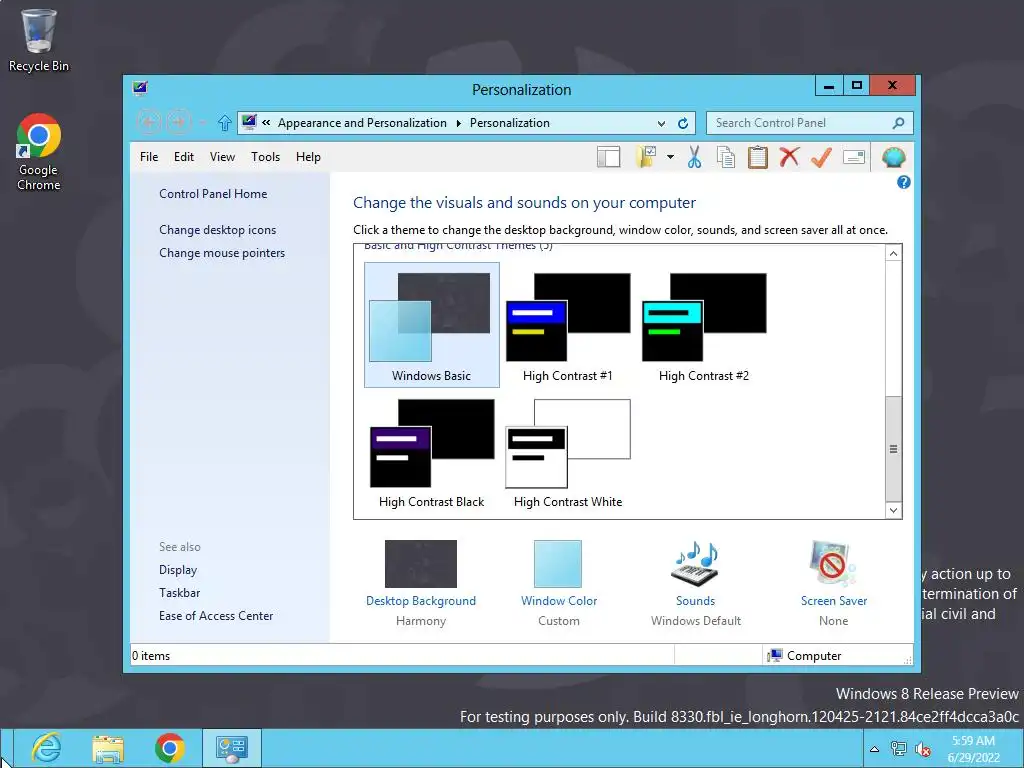Select the High Contrast #2 theme
The height and width of the screenshot is (768, 1024).
pos(704,325)
